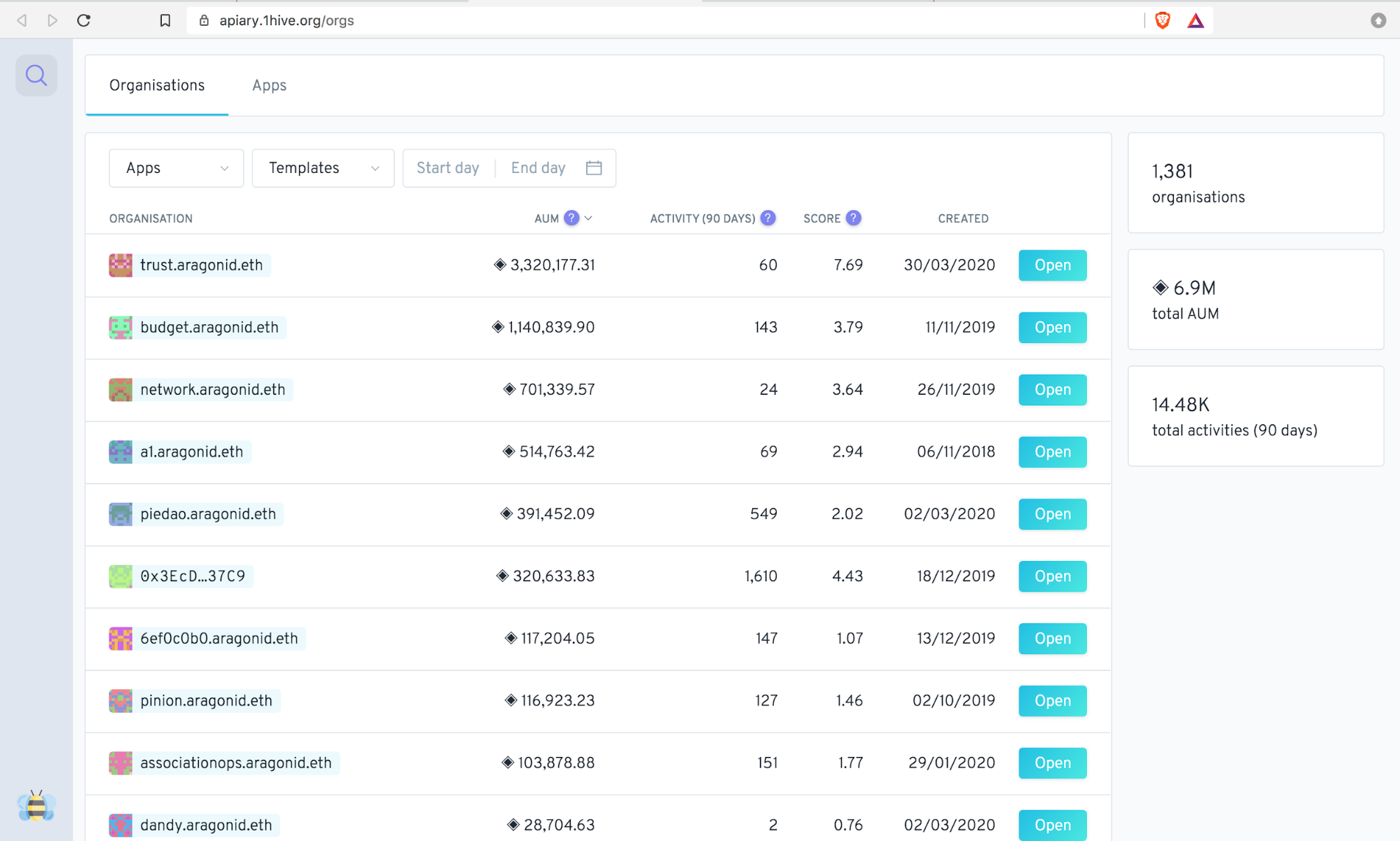This screenshot has width=1400, height=841.
Task: Open the calendar icon in date picker
Action: pos(594,168)
